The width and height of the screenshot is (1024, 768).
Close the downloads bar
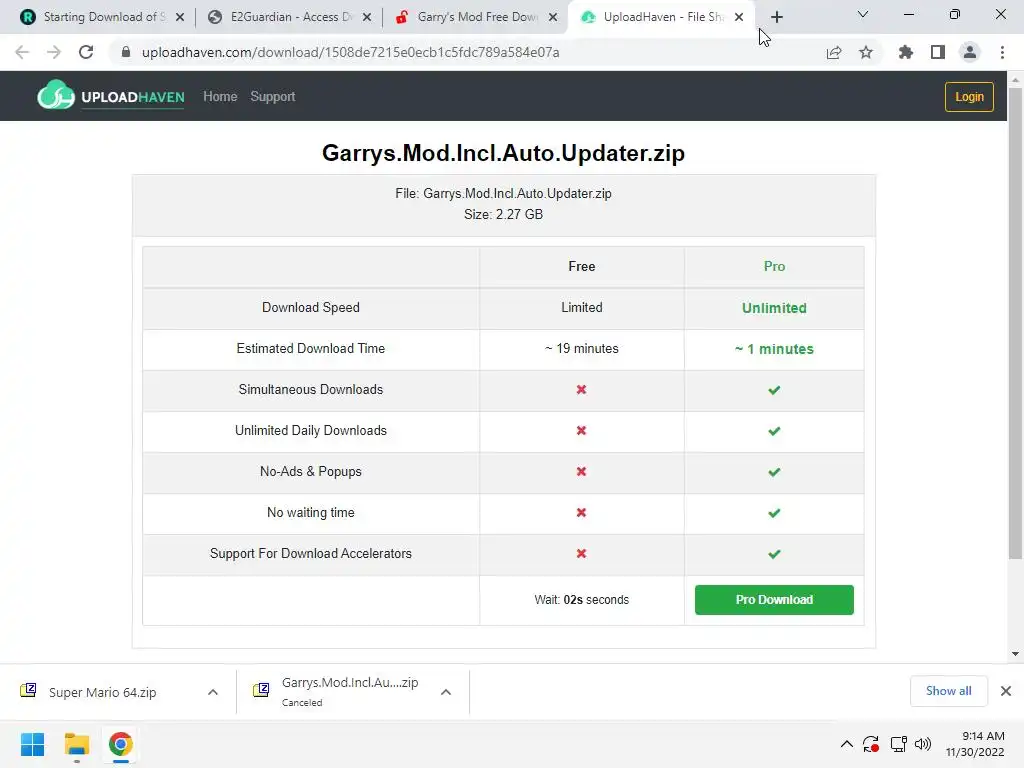(1006, 691)
